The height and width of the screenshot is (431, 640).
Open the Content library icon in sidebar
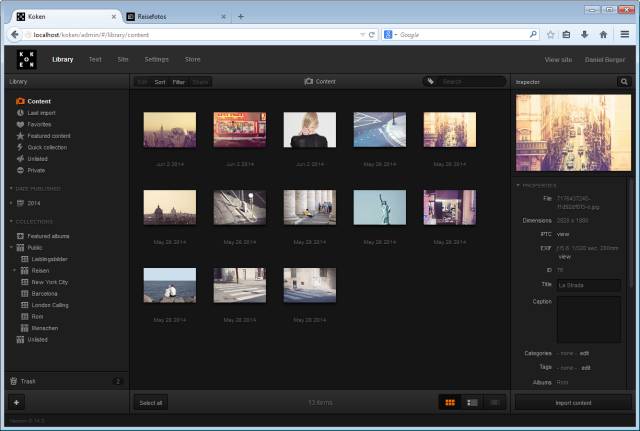coord(20,101)
